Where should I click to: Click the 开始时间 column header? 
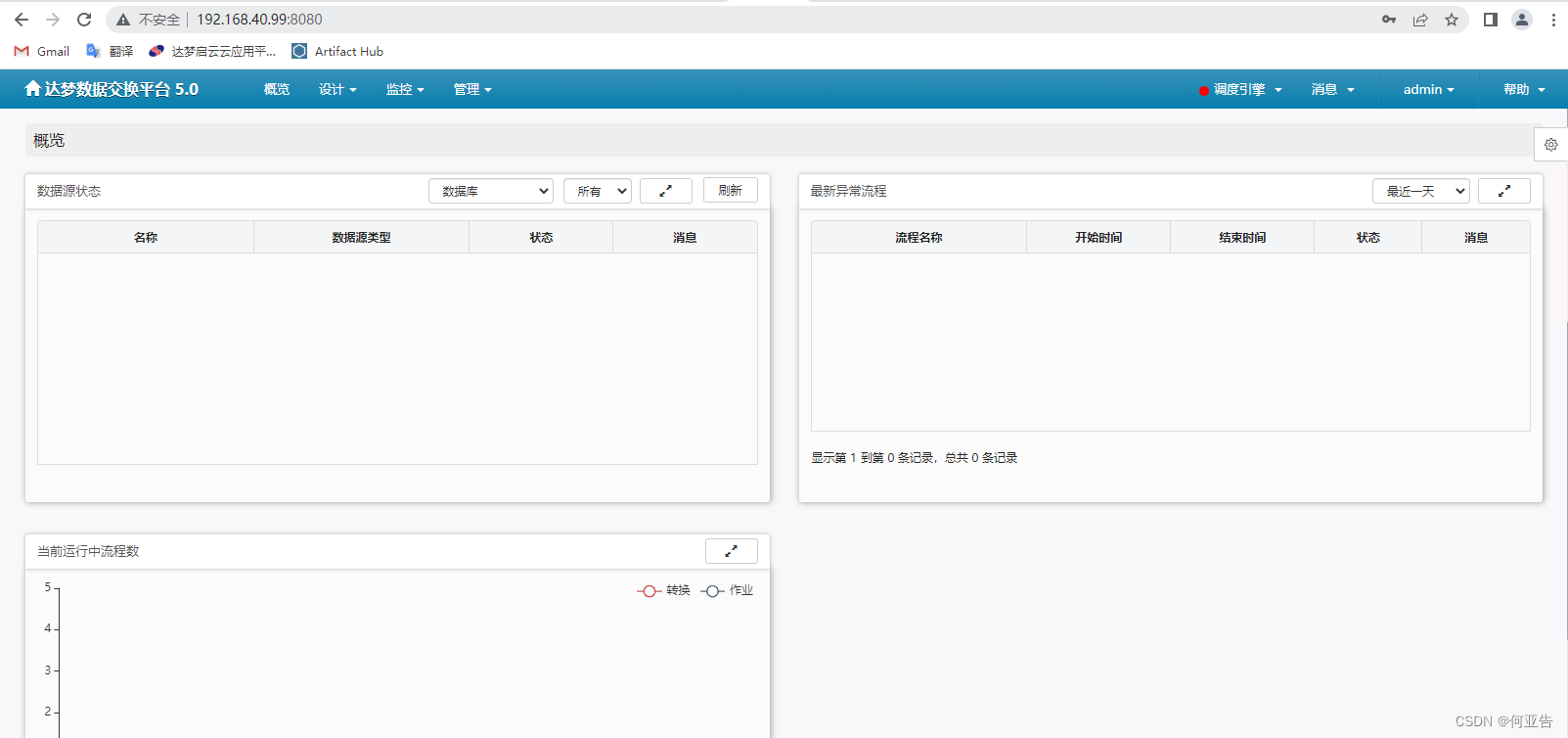1098,237
